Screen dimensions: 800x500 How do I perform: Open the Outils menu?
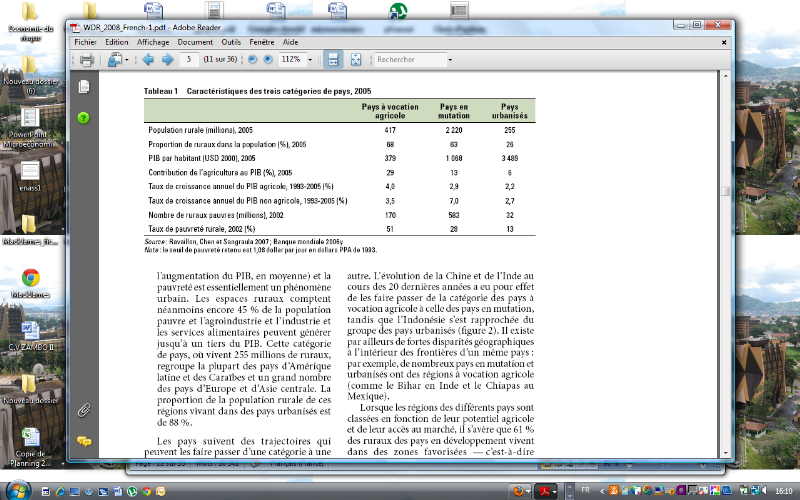coord(231,42)
